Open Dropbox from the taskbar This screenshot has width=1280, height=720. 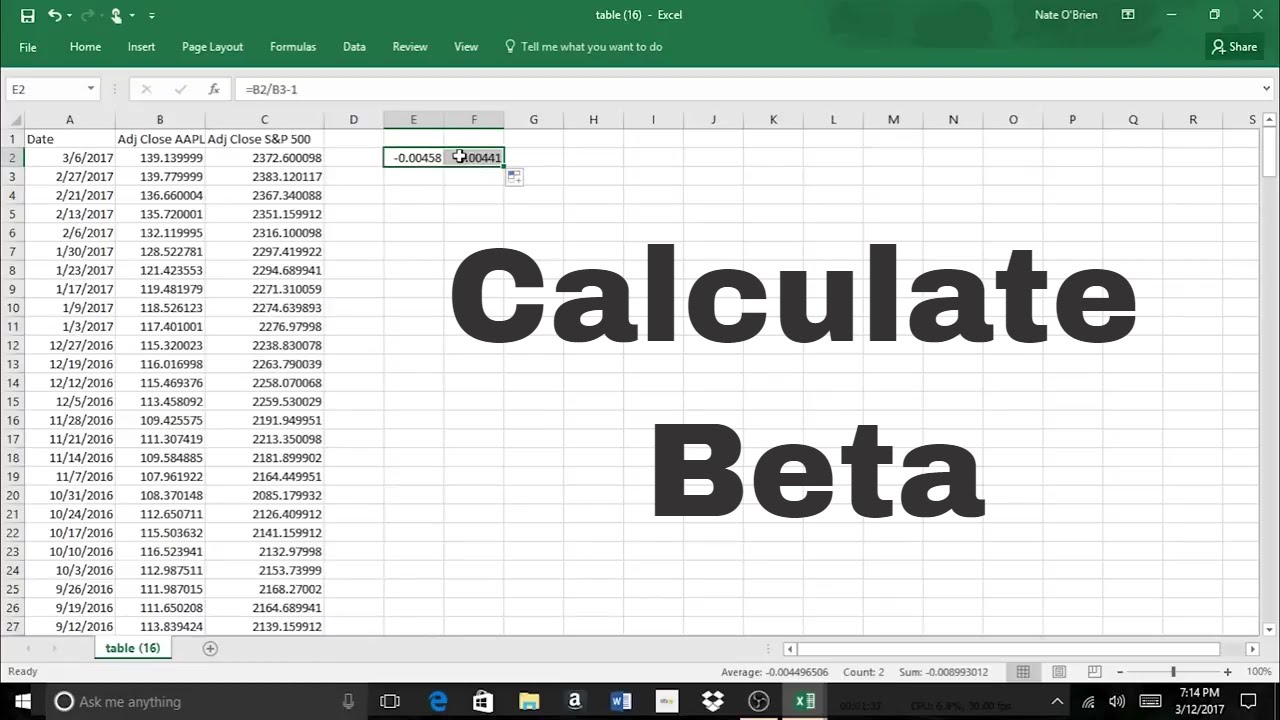pos(713,701)
